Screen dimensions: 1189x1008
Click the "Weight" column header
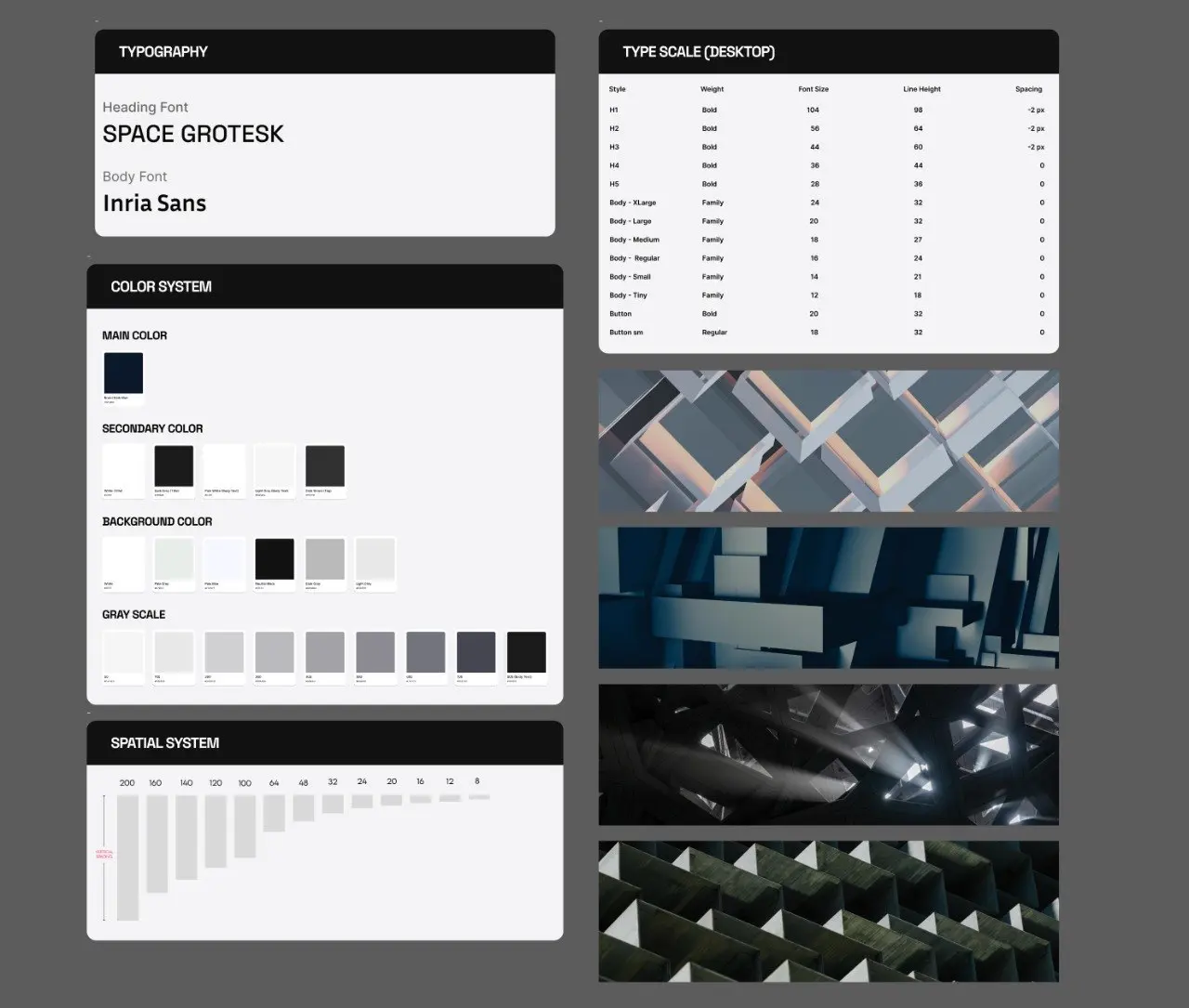712,89
